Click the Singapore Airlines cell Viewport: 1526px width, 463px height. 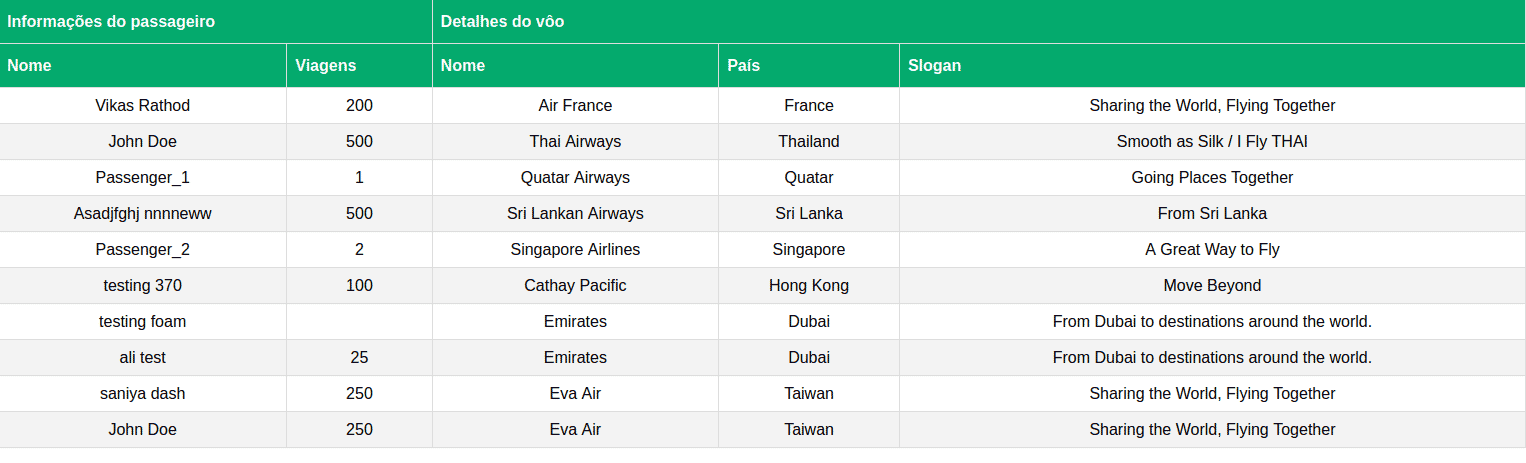point(575,250)
